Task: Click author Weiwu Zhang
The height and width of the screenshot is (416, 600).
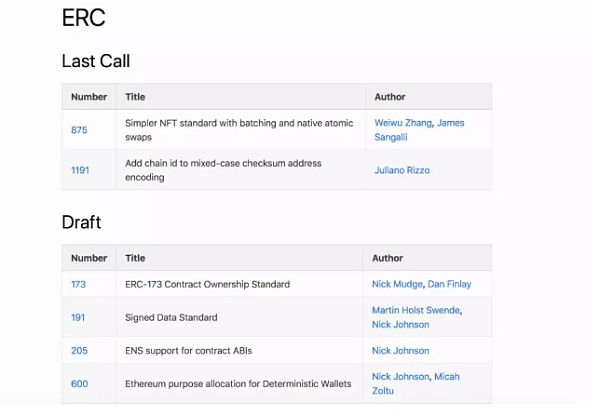Action: [x=404, y=123]
